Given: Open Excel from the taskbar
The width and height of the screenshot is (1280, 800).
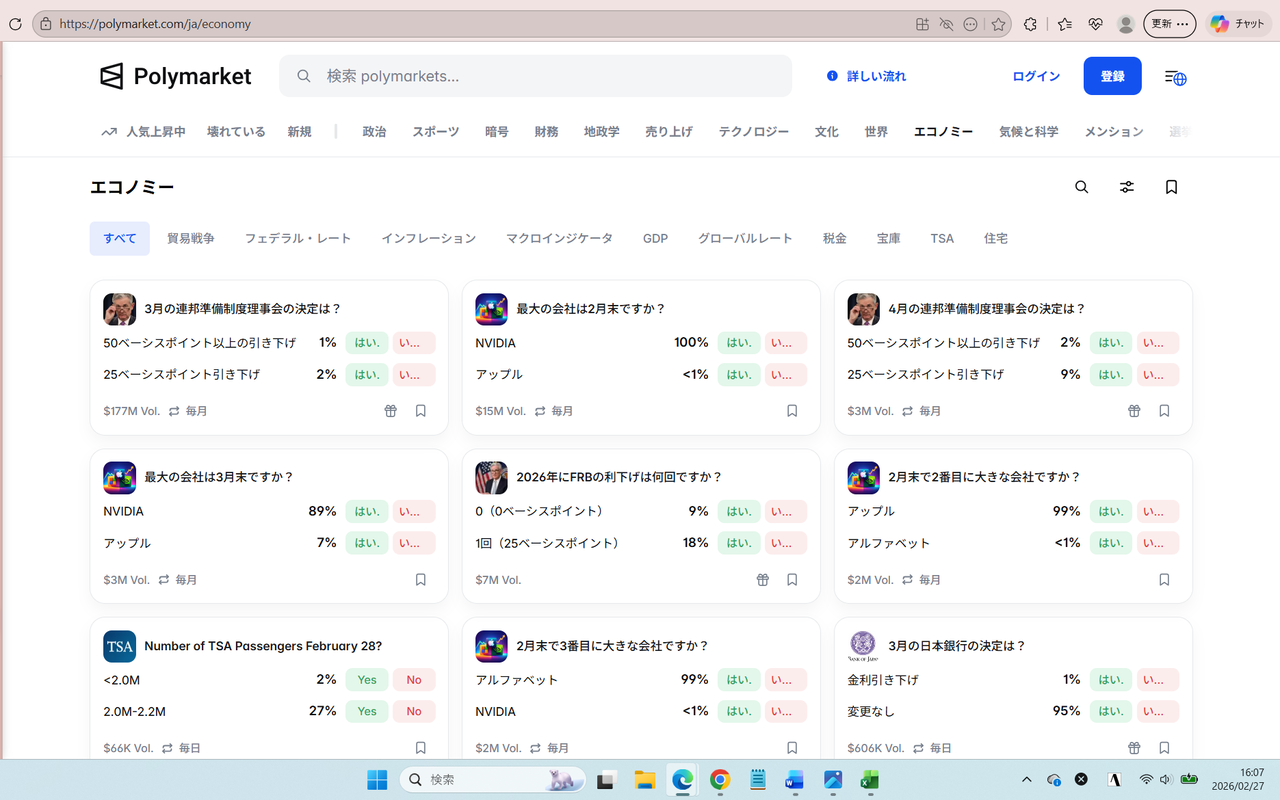Looking at the screenshot, I should tap(870, 780).
